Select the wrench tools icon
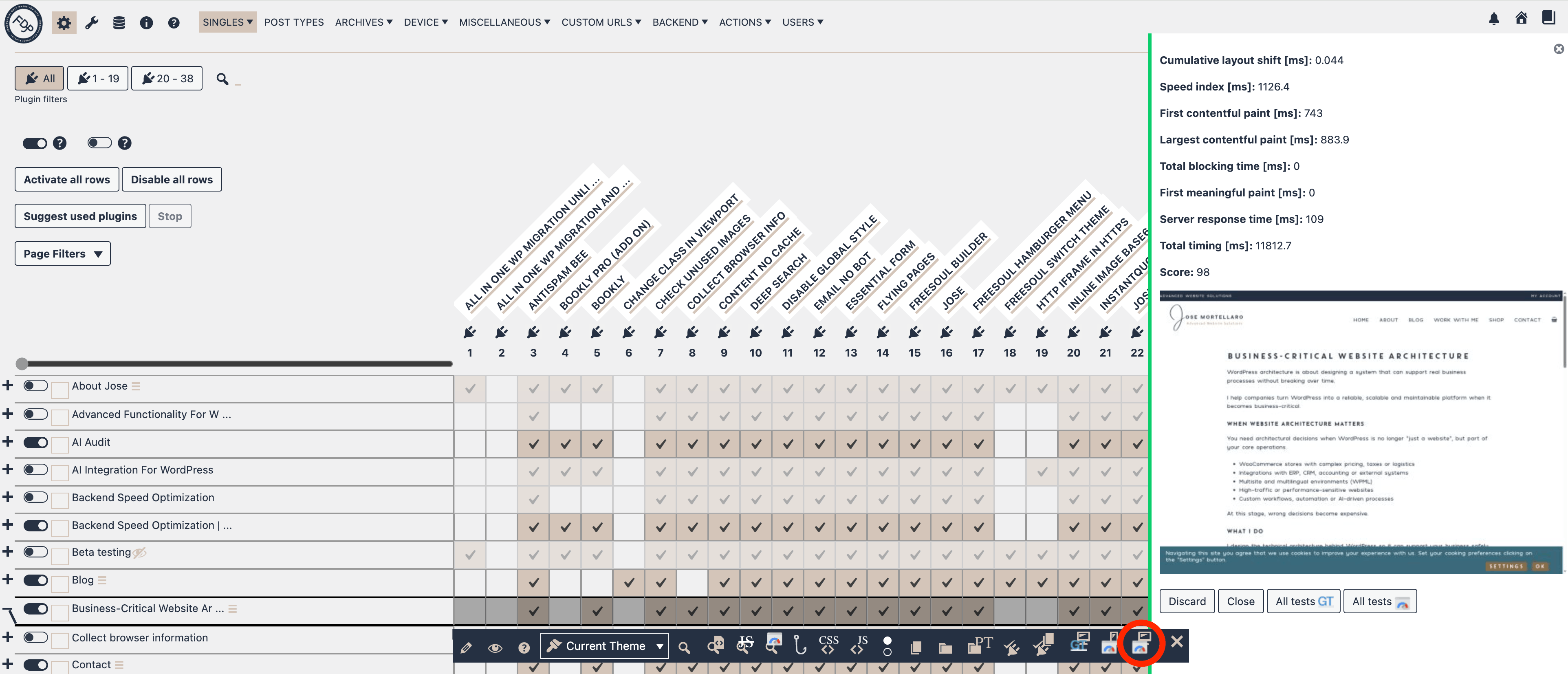 (x=92, y=22)
